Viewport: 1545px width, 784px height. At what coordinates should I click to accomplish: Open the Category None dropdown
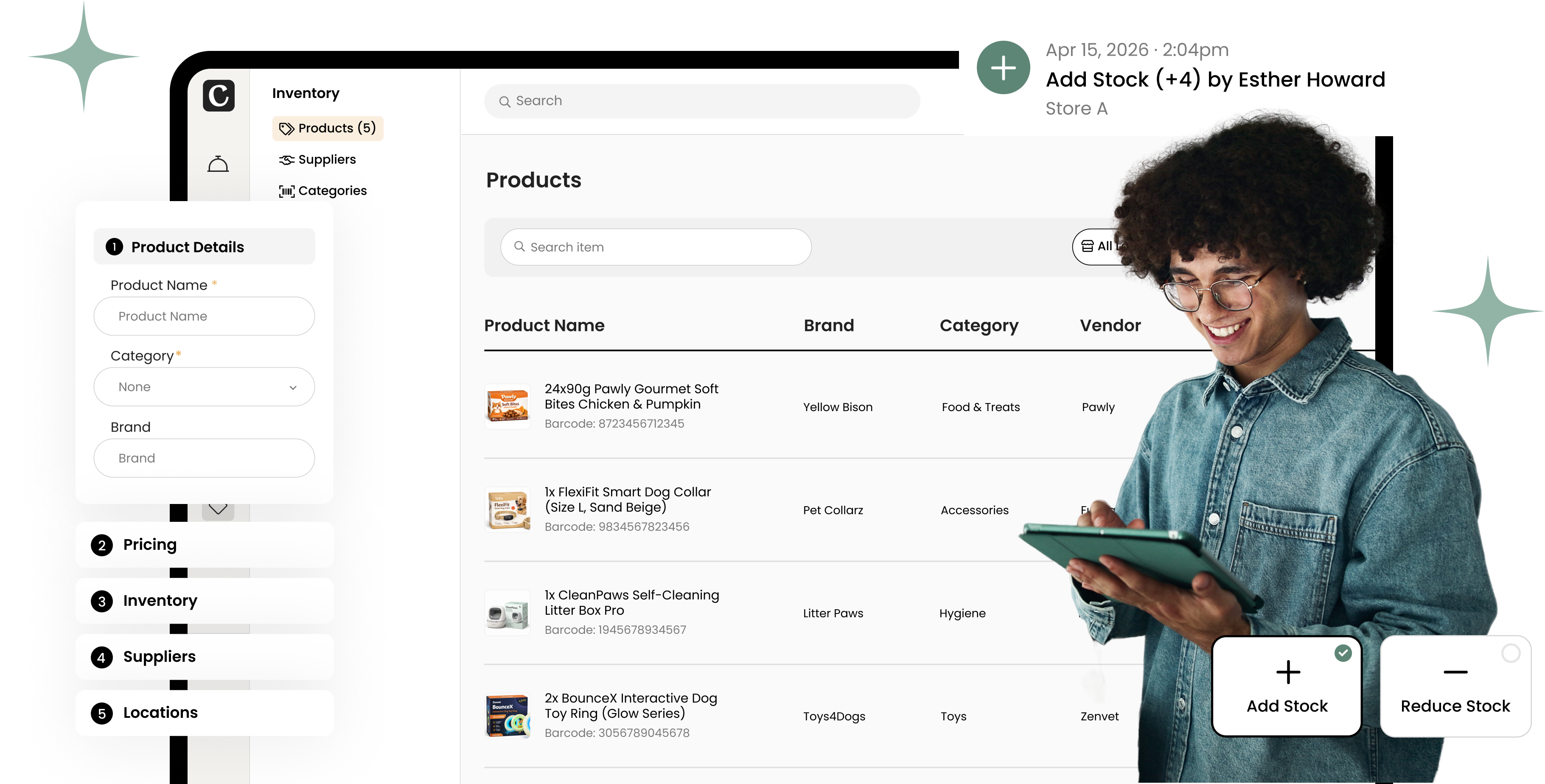coord(204,387)
